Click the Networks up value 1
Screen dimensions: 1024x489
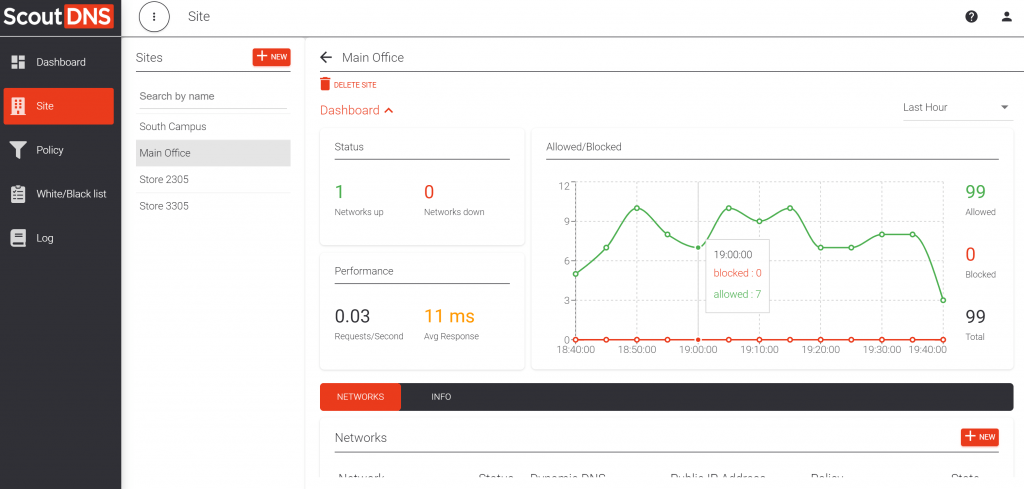point(339,192)
